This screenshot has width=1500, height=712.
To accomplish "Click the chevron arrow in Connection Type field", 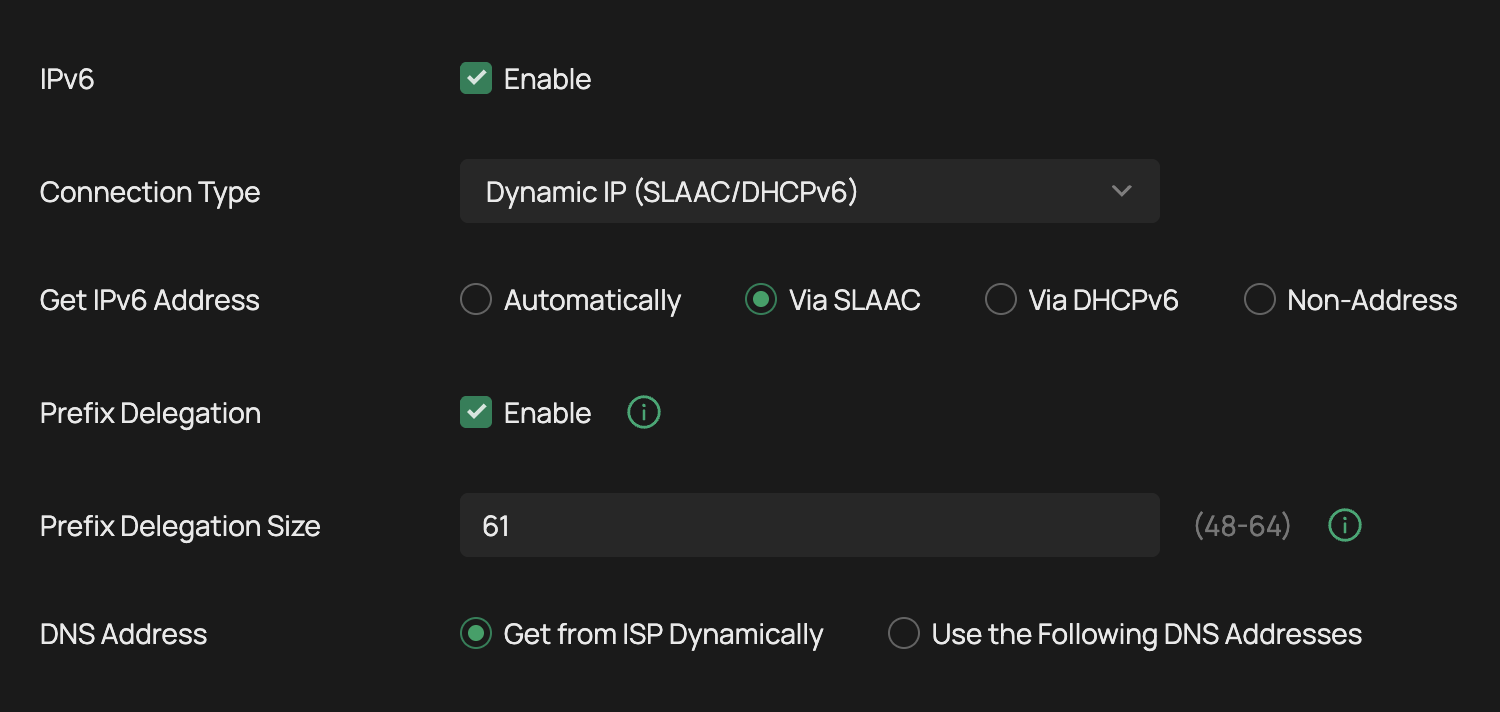I will click(x=1121, y=191).
